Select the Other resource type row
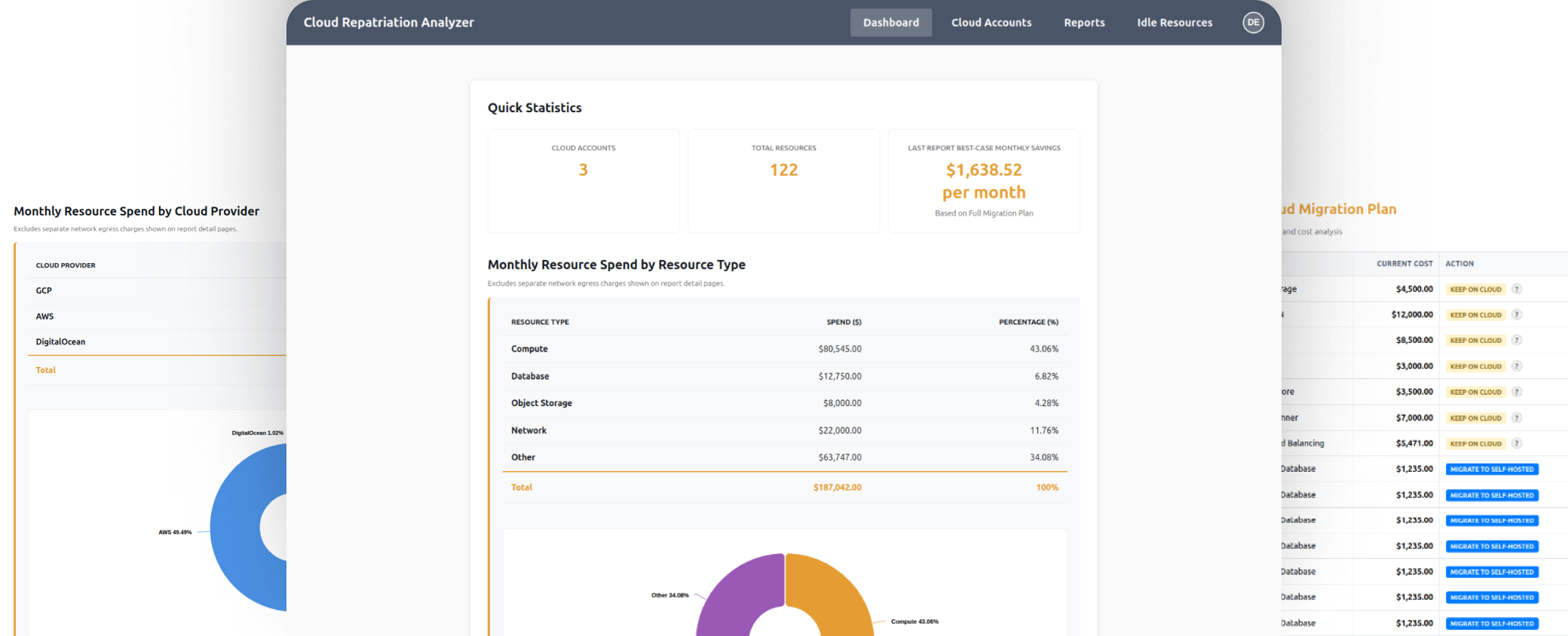 [785, 457]
